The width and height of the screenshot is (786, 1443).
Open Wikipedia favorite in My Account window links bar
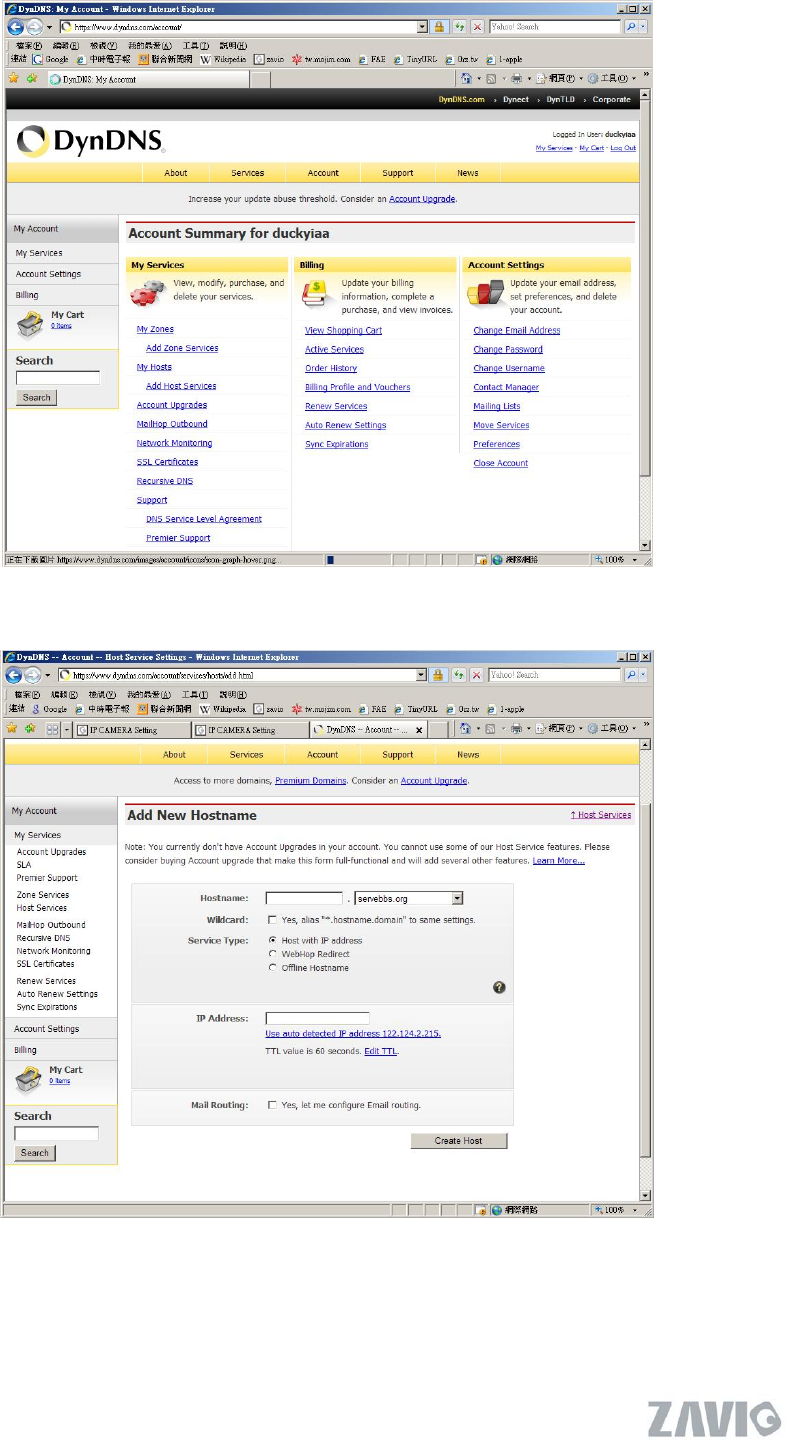[224, 59]
